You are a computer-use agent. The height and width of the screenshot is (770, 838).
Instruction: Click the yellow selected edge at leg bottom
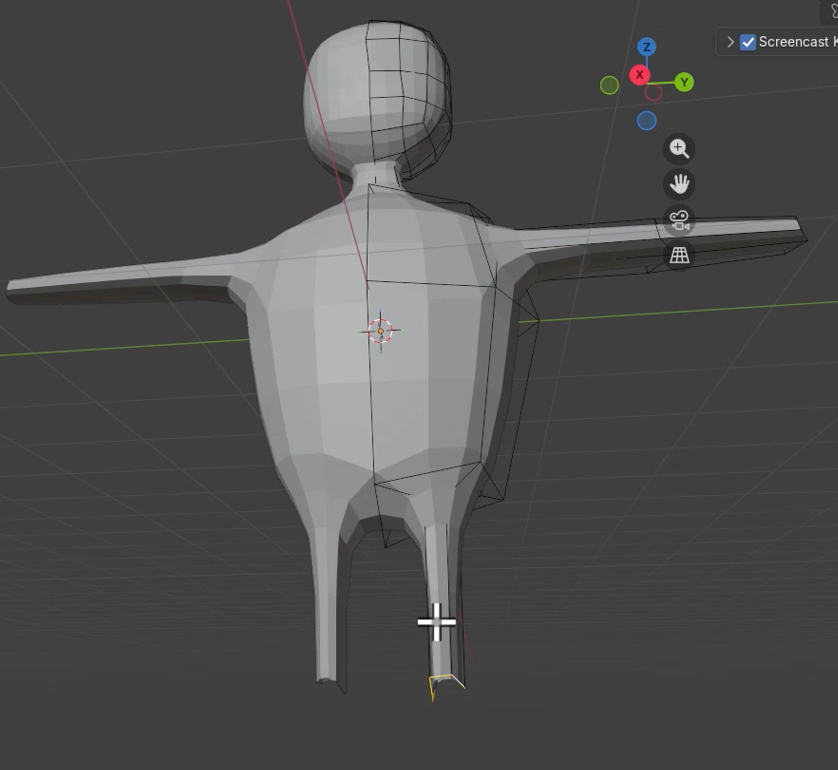446,685
